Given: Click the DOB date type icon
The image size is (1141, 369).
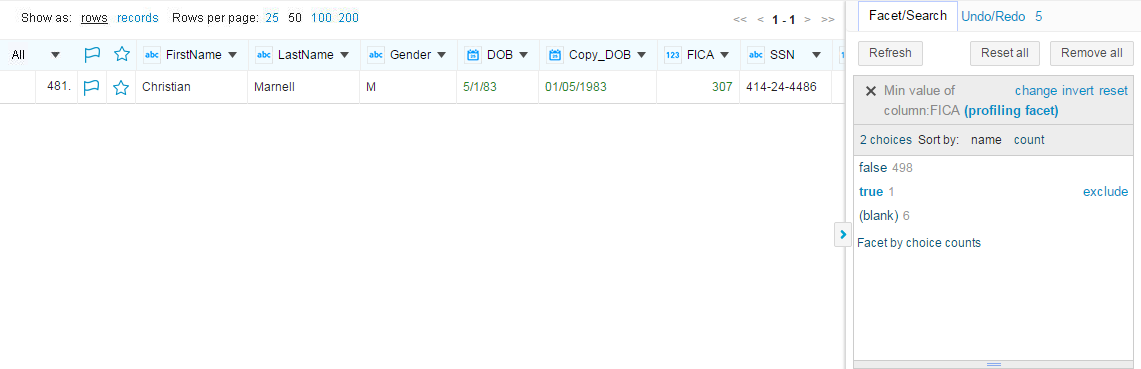Looking at the screenshot, I should 473,55.
